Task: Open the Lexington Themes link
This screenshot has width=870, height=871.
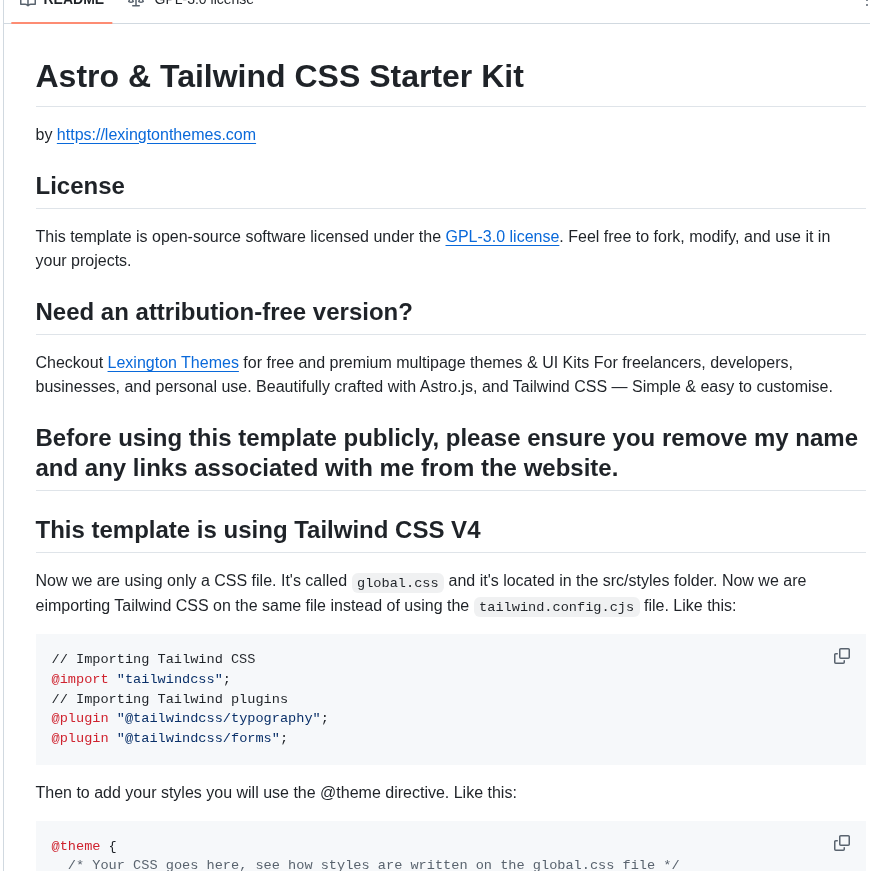Action: pyautogui.click(x=172, y=362)
